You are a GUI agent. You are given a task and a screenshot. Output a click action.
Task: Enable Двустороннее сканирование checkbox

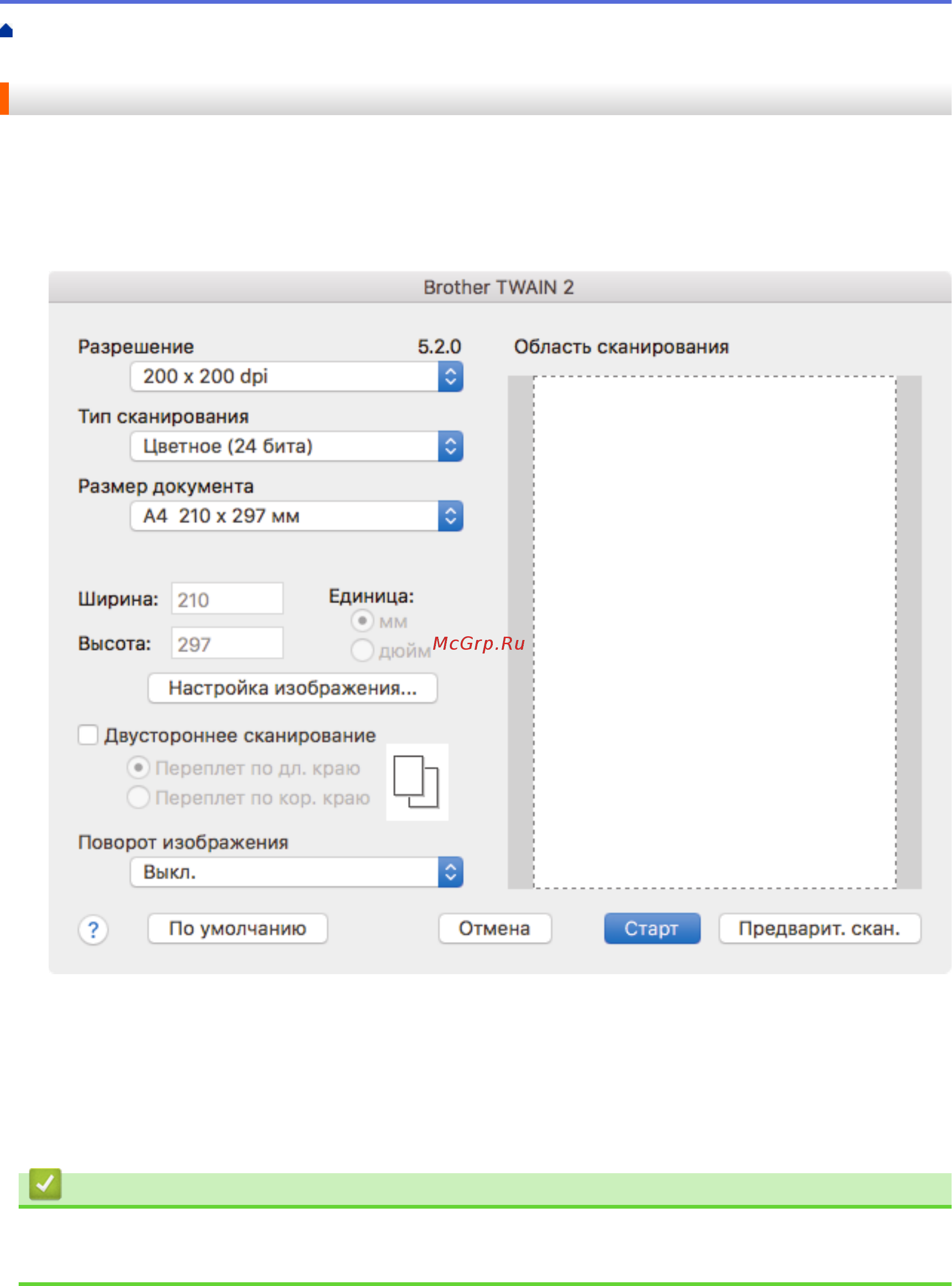pyautogui.click(x=88, y=734)
